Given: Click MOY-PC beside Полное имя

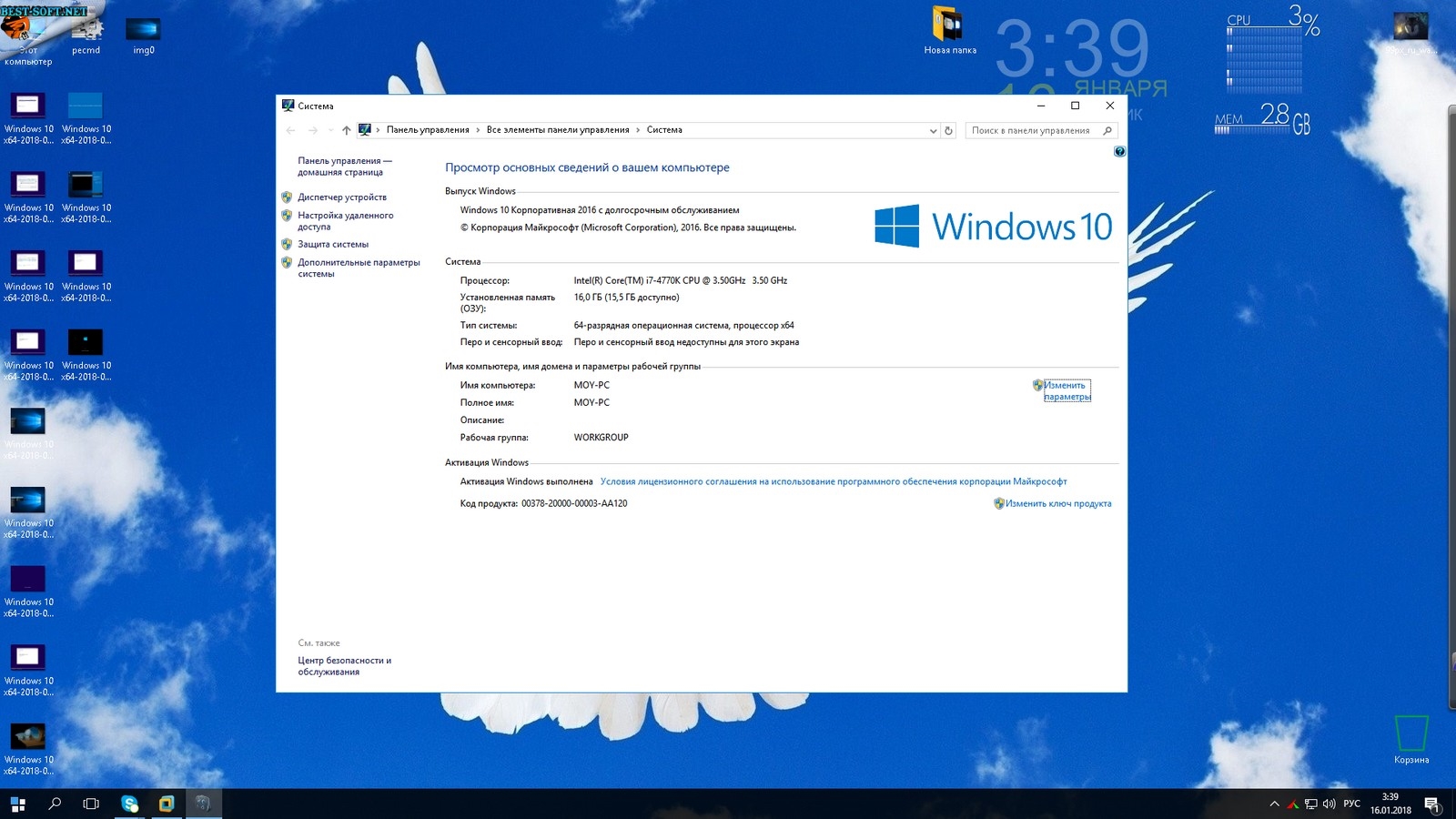Looking at the screenshot, I should (x=591, y=403).
